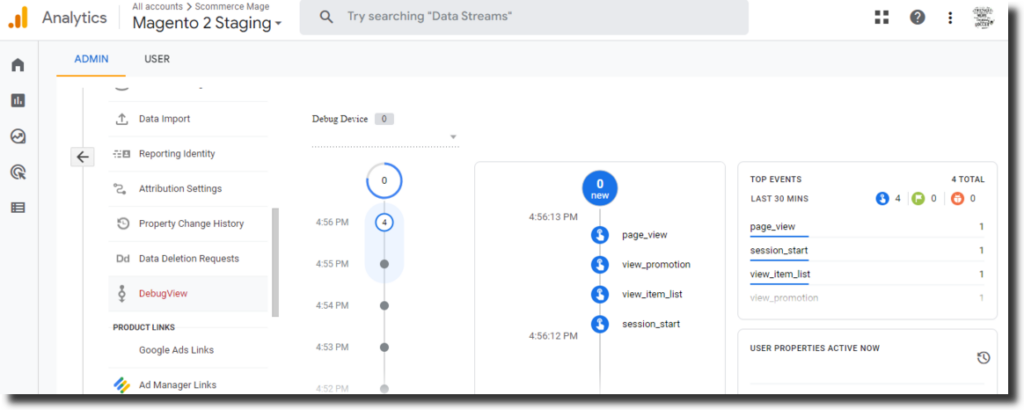Click the view_item_list row in Top Events
The height and width of the screenshot is (410, 1024).
click(867, 274)
